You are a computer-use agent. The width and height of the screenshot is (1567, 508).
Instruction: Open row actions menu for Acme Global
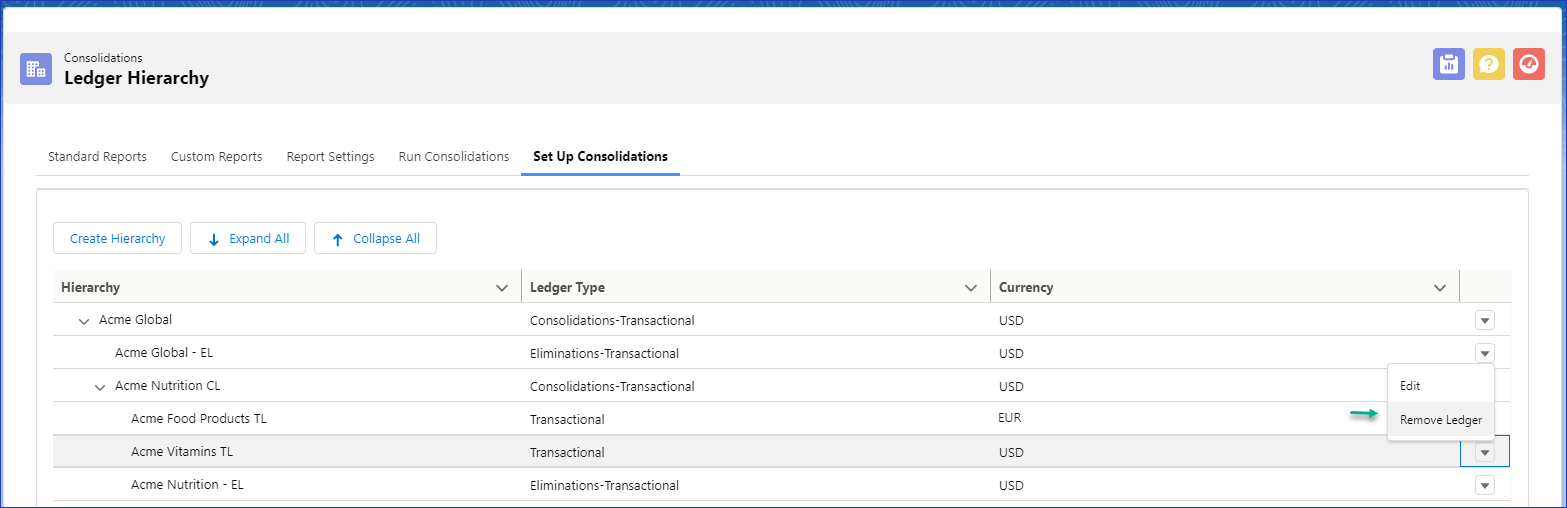coord(1485,320)
